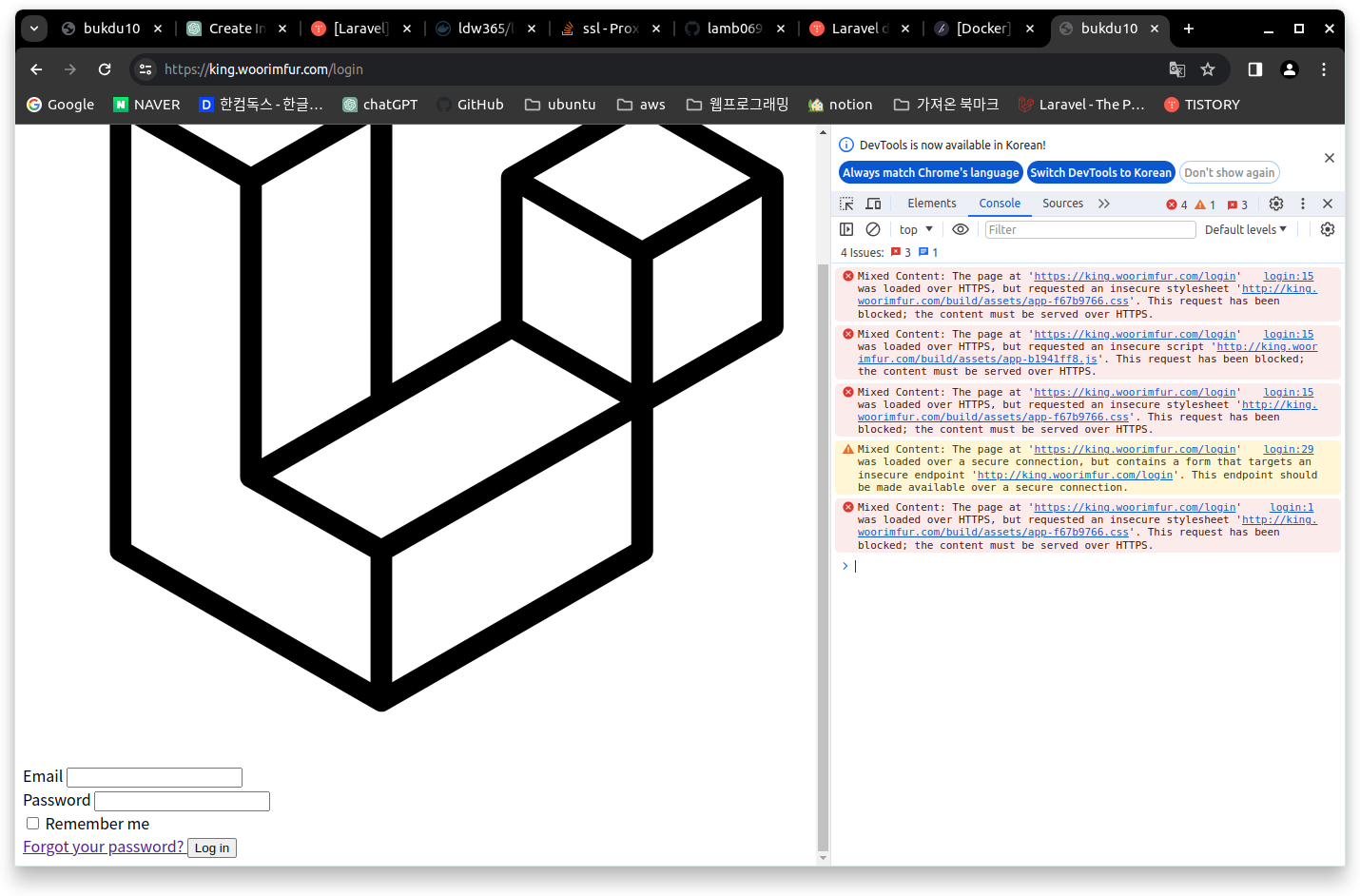
Task: Click the errors count badge showing 4
Action: 1177,205
